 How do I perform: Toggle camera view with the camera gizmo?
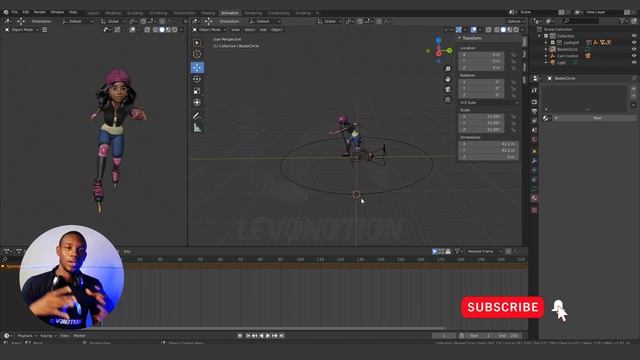pos(448,89)
